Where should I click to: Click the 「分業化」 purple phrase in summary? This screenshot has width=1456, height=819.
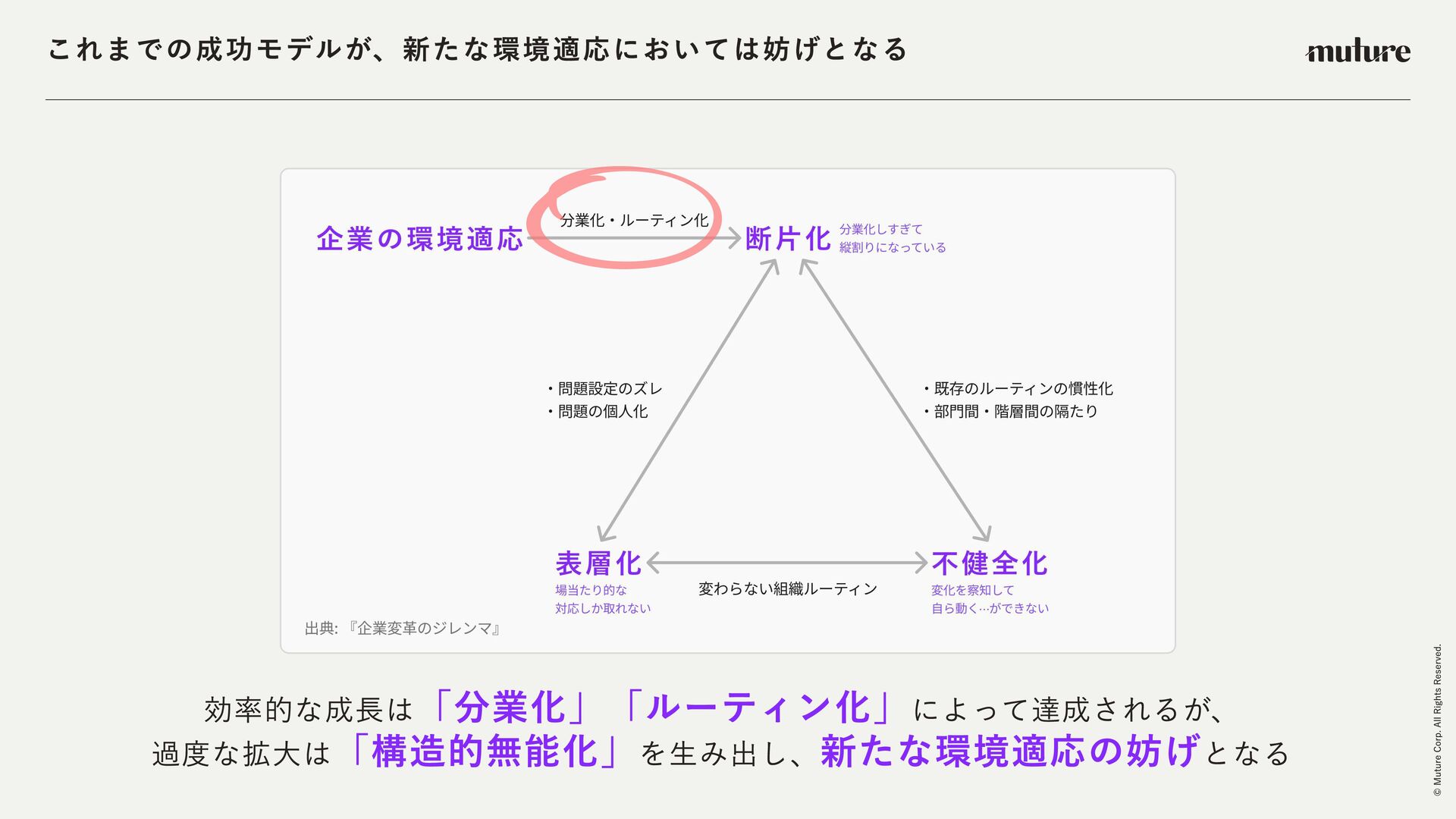510,708
